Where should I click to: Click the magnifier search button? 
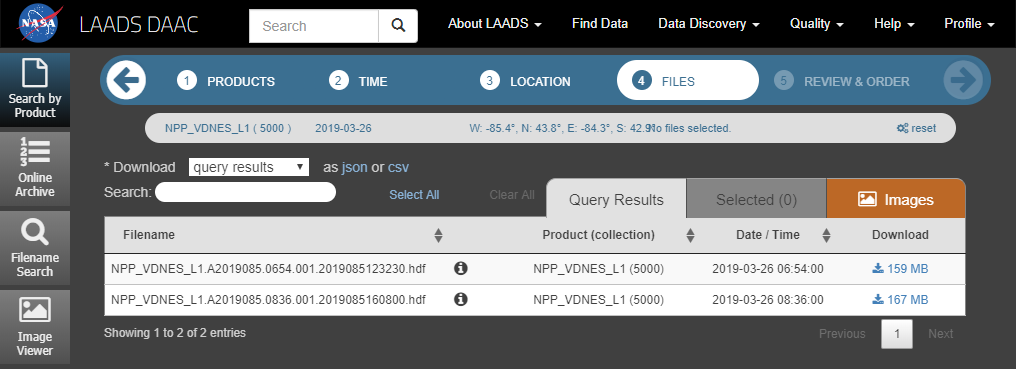[398, 26]
